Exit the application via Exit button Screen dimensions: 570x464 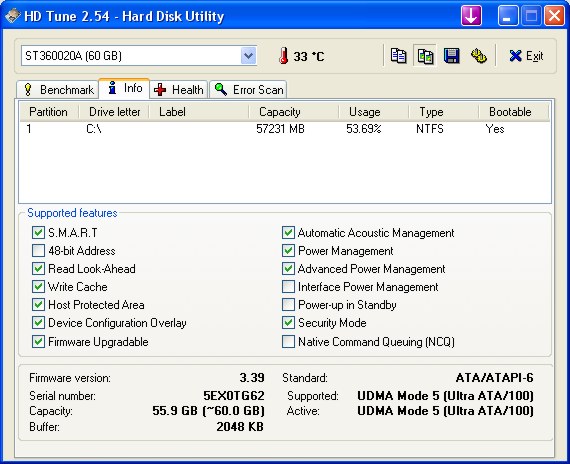pos(526,56)
